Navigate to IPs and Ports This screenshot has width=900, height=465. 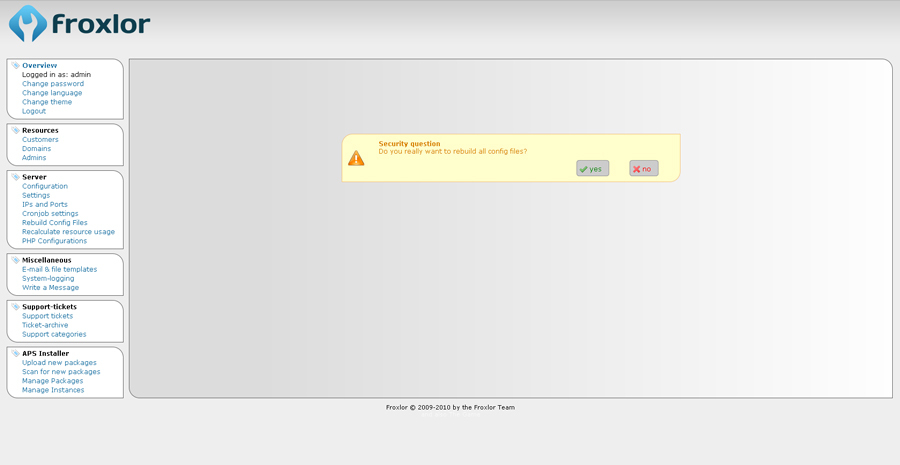pyautogui.click(x=45, y=204)
